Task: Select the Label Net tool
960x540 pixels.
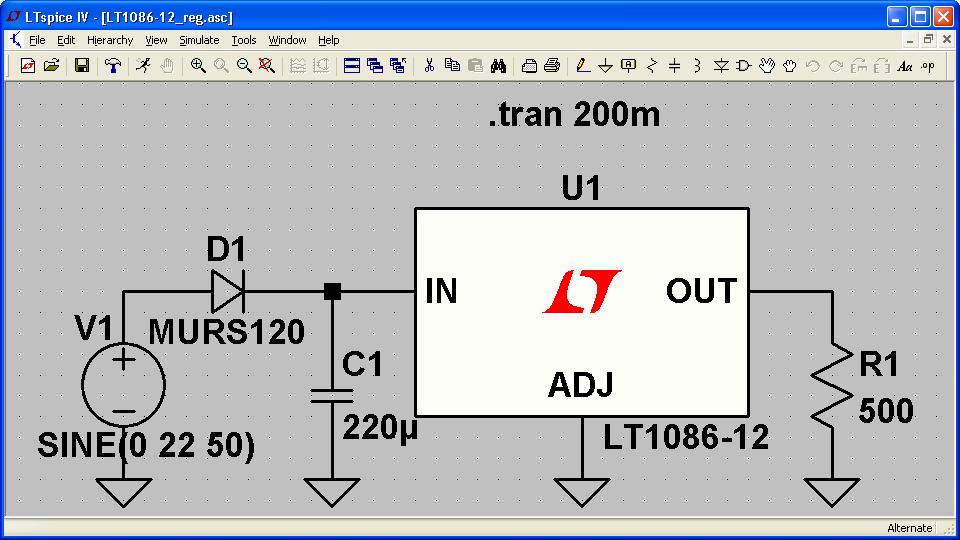Action: tap(628, 66)
